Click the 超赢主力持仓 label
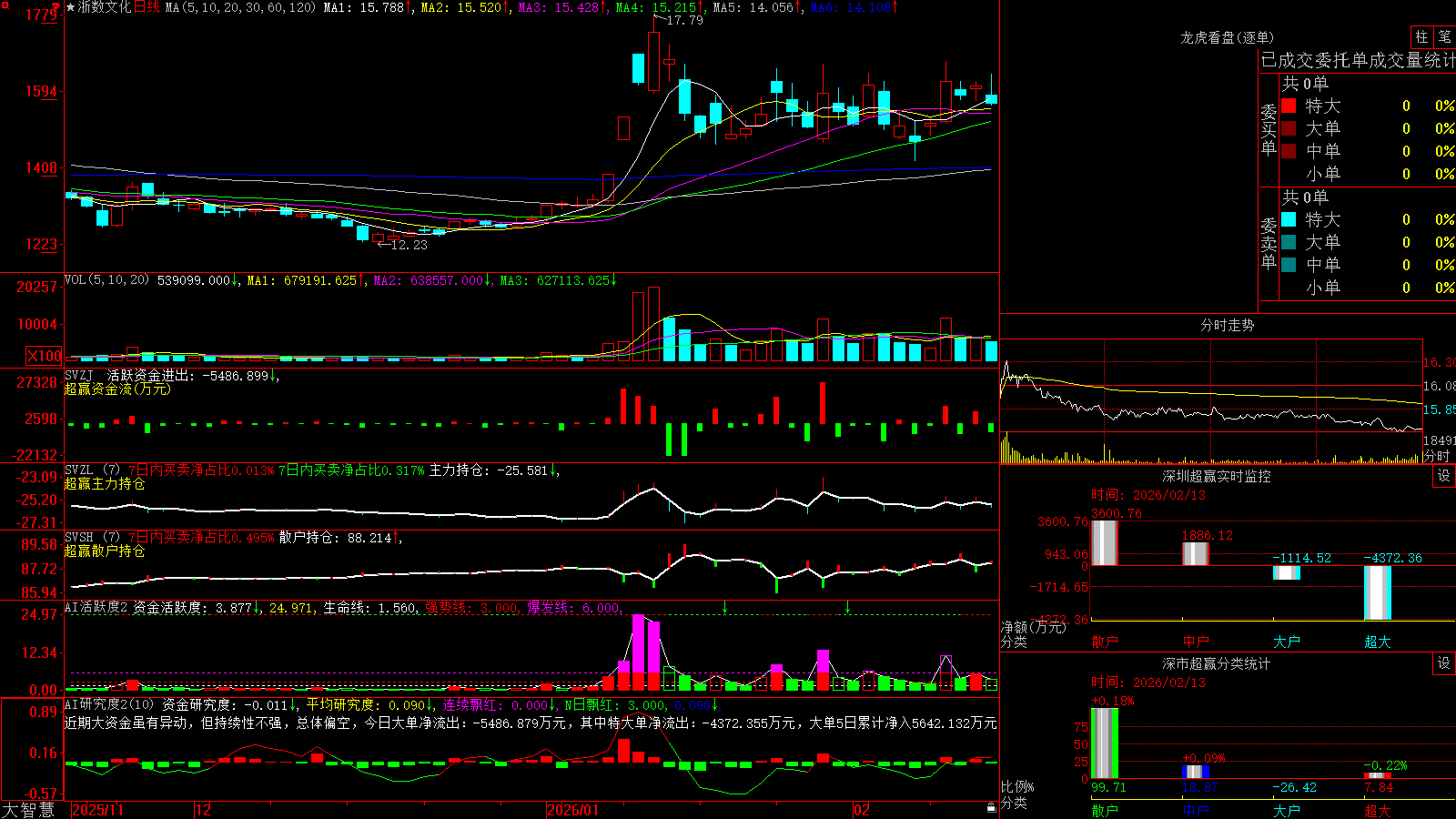 105,483
